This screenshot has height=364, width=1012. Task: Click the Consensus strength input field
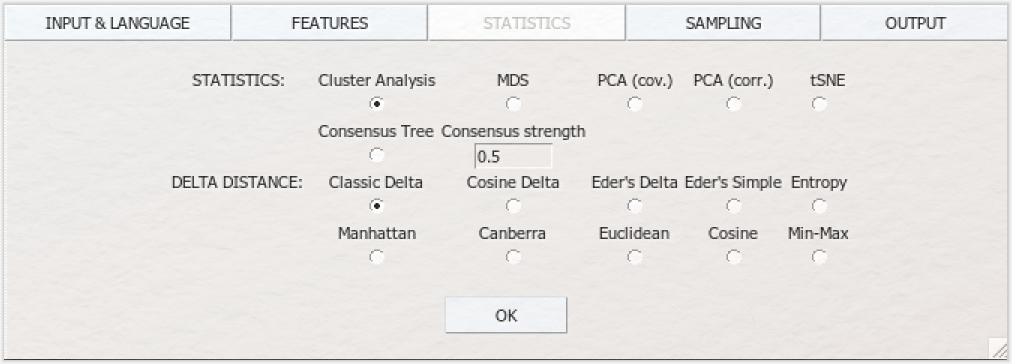click(513, 156)
